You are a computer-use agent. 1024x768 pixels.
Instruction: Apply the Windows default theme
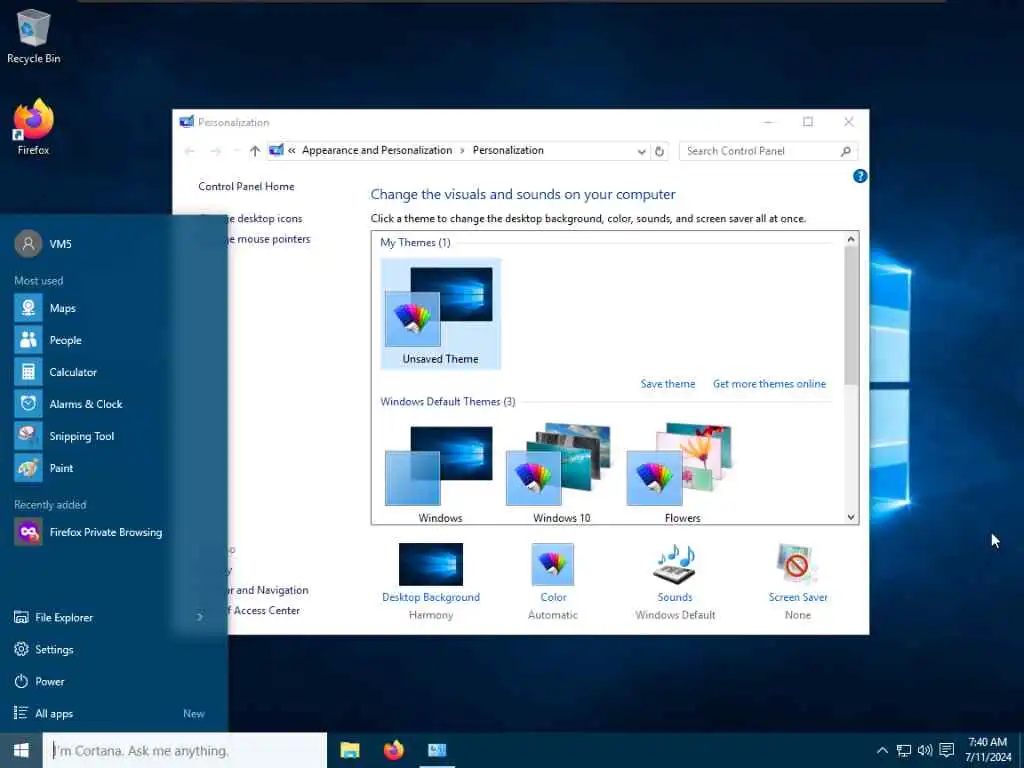click(x=440, y=473)
